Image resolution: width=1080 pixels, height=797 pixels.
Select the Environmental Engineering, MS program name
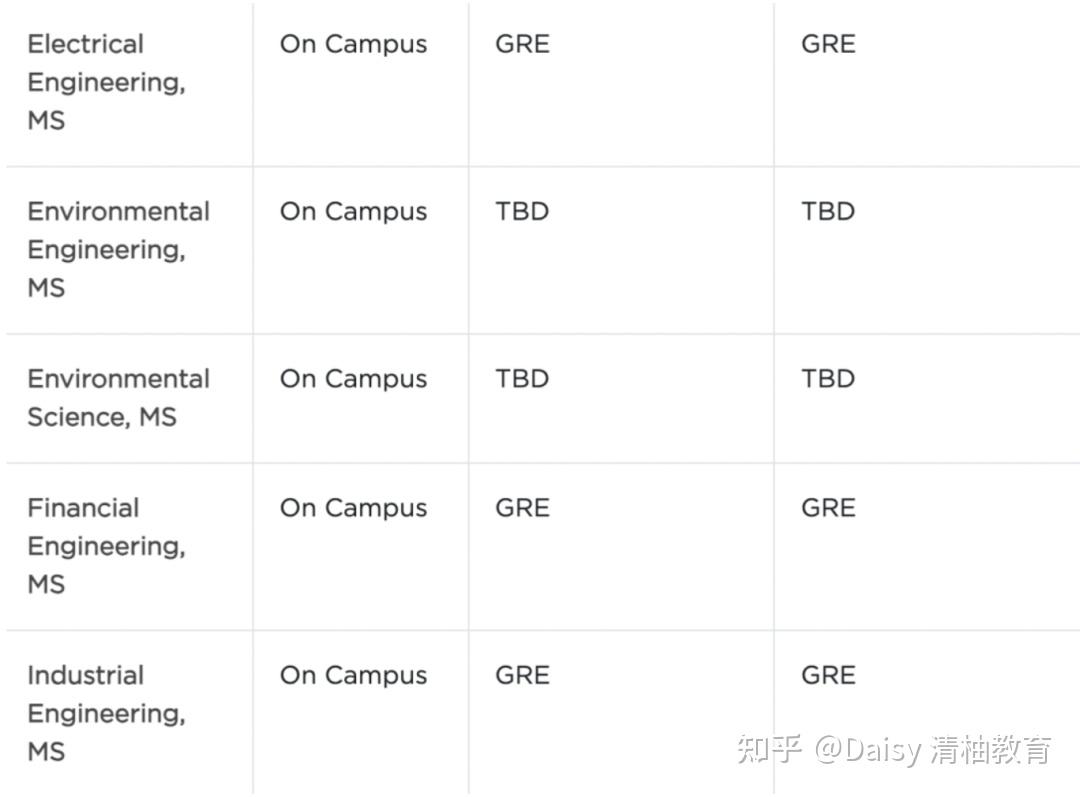[118, 249]
